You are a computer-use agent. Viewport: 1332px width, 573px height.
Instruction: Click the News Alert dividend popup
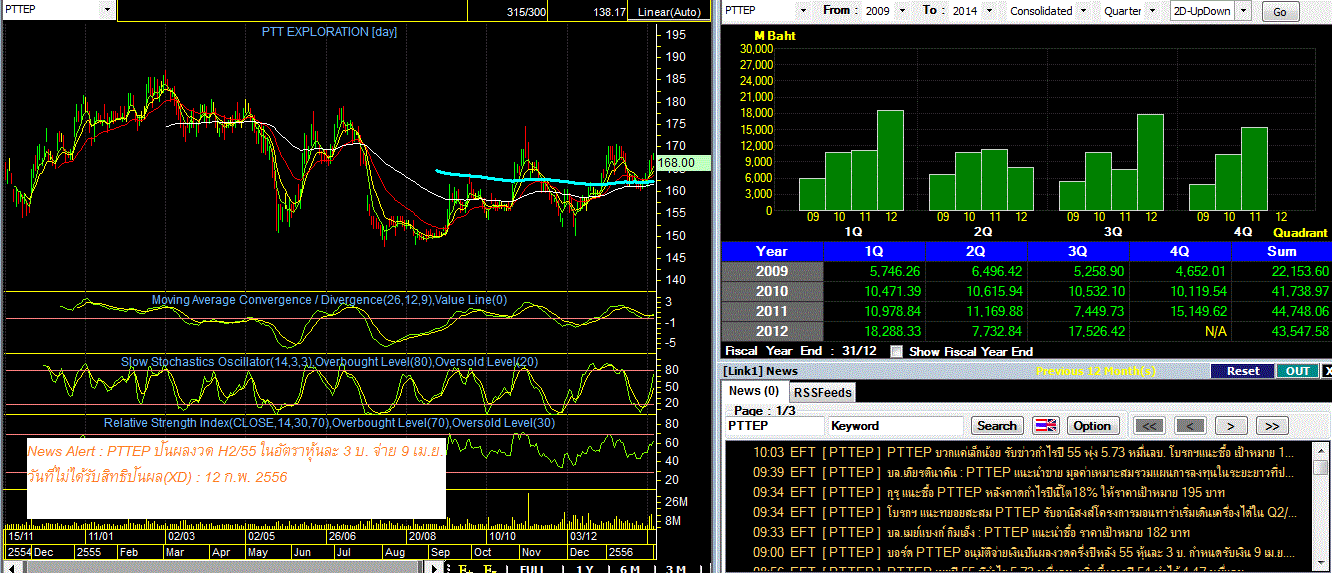pyautogui.click(x=236, y=477)
